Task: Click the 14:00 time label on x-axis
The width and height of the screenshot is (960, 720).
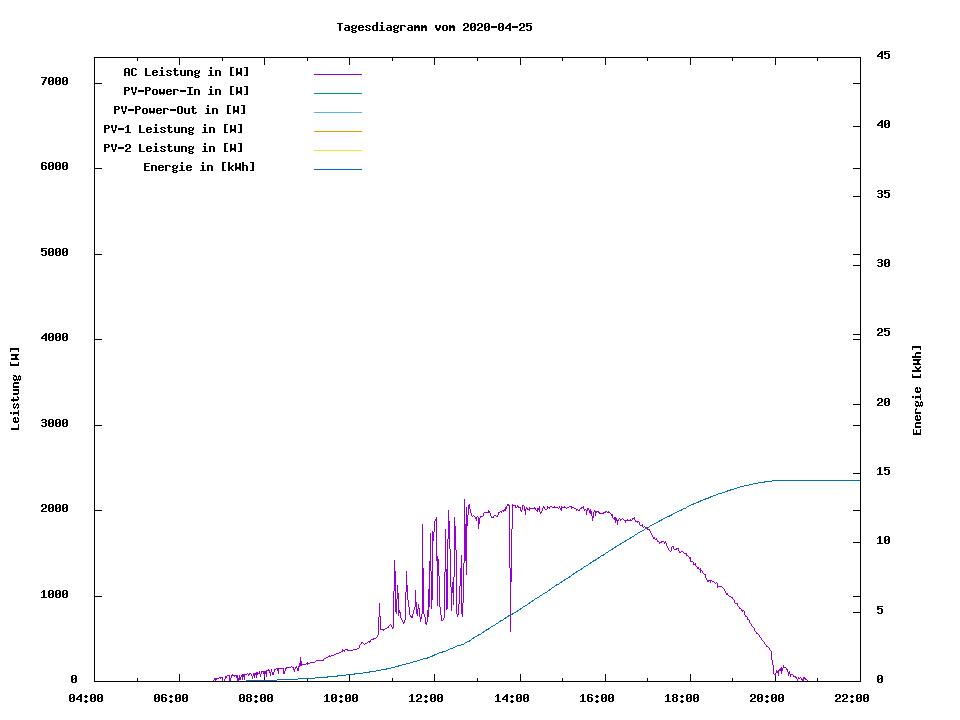Action: 512,698
